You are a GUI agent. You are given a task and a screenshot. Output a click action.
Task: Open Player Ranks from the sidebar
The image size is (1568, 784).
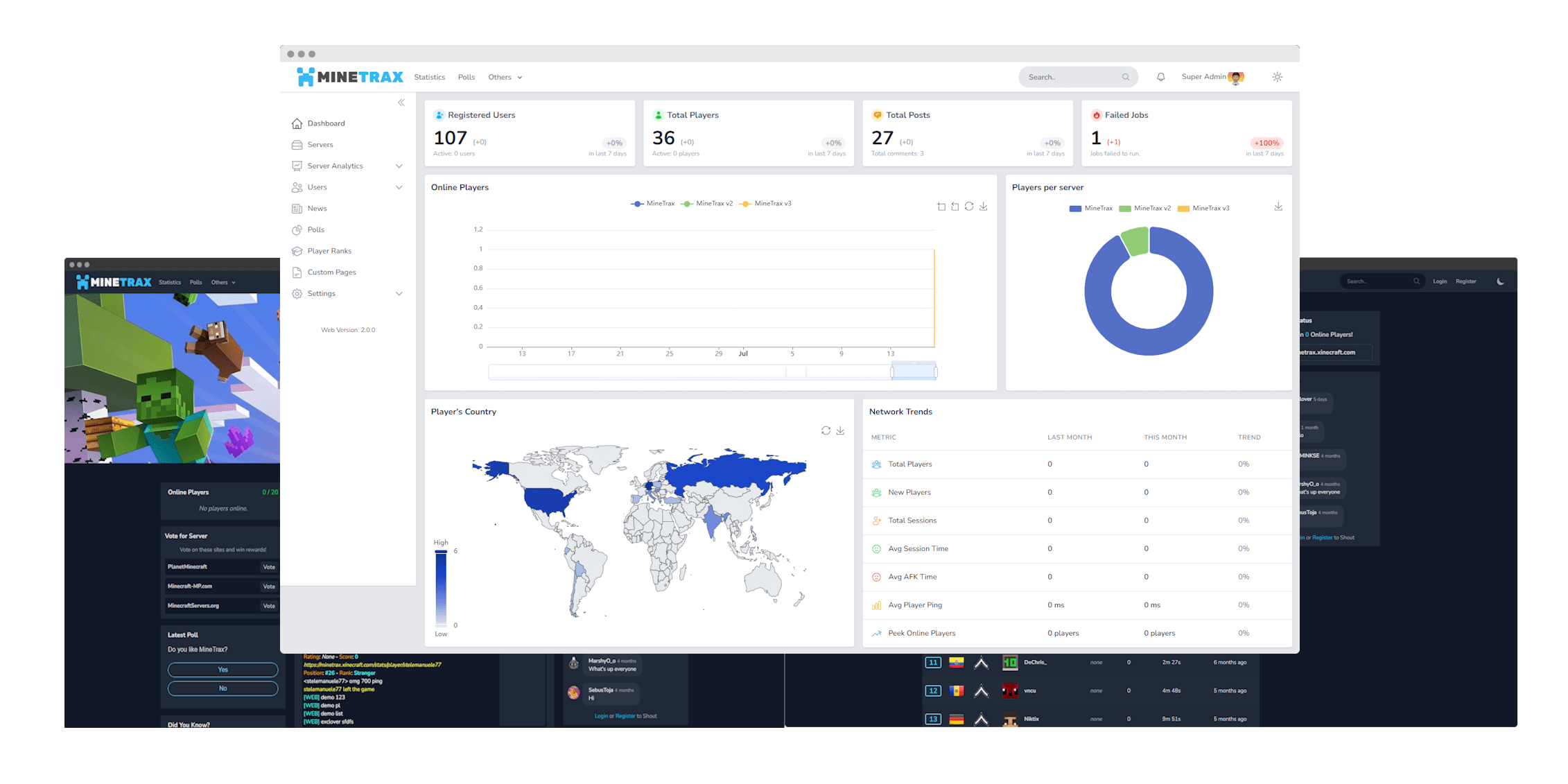(329, 251)
